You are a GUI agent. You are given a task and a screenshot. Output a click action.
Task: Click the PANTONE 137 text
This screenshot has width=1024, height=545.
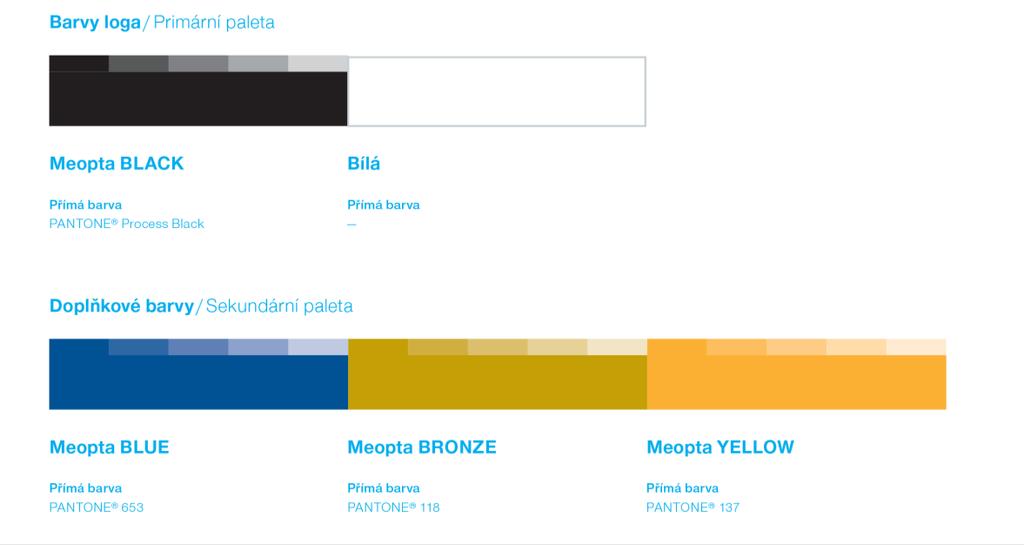(693, 507)
